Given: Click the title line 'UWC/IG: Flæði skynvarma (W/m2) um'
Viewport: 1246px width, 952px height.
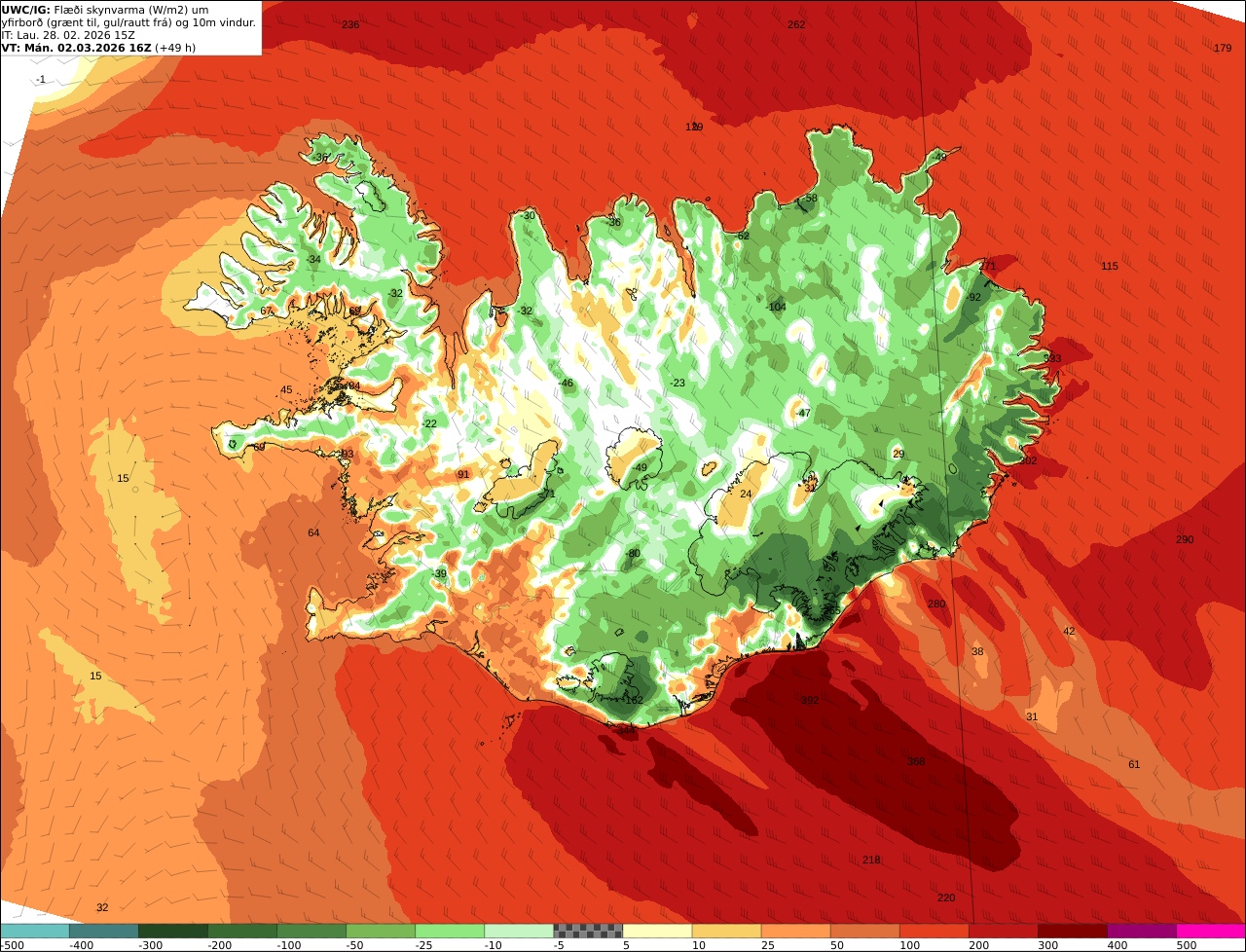Looking at the screenshot, I should 105,10.
